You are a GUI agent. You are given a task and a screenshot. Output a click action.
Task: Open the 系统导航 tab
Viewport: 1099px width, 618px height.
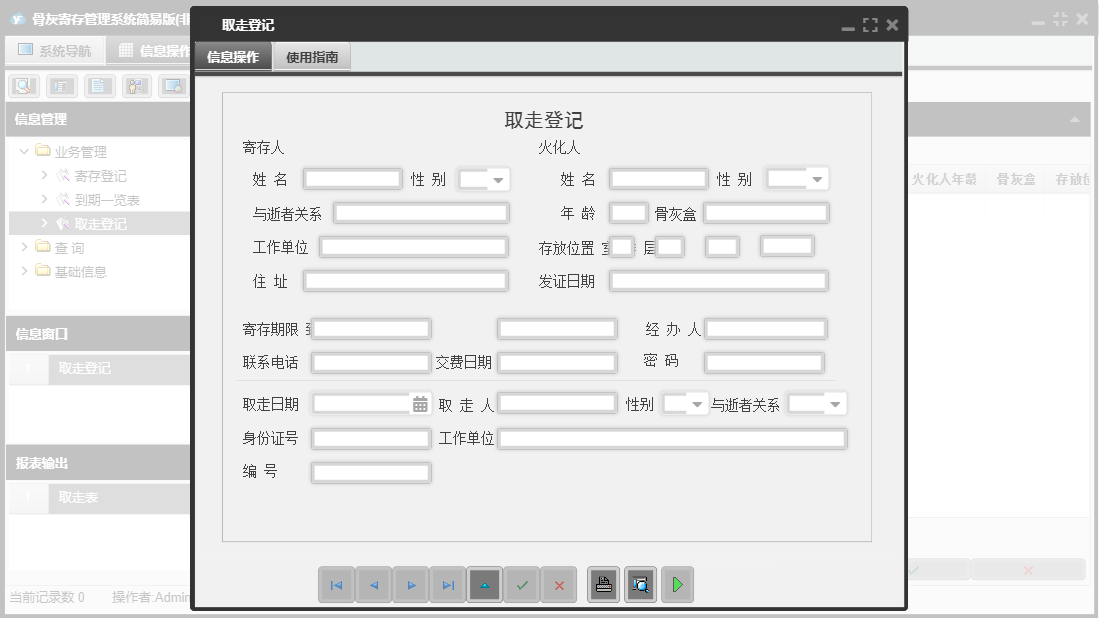coord(55,49)
